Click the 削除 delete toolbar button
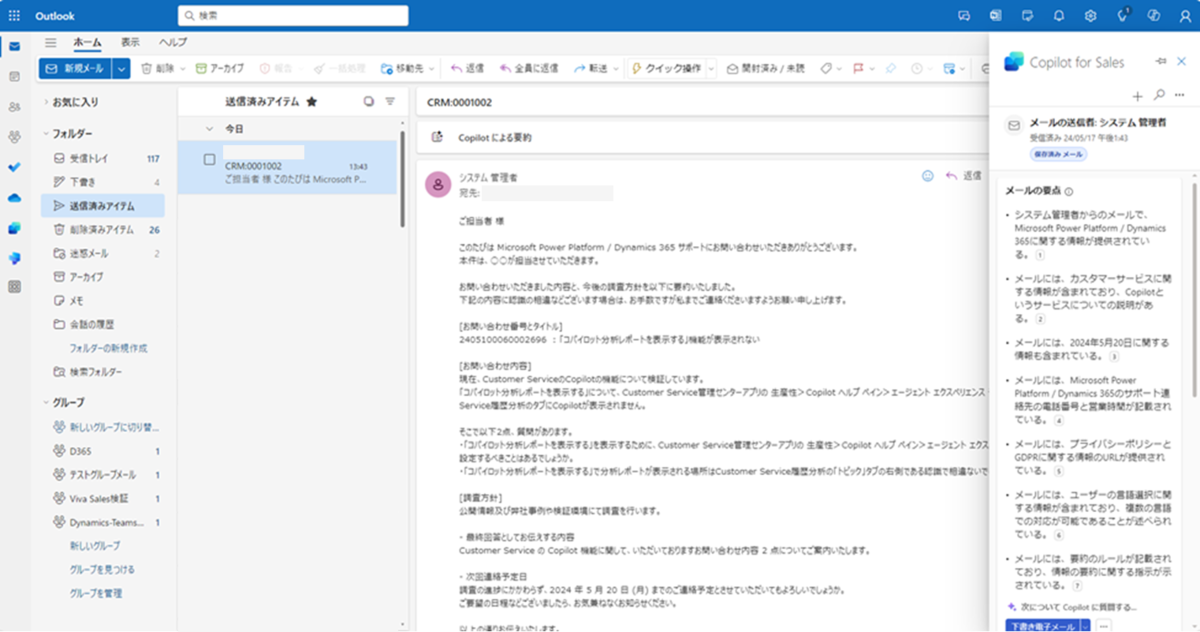 point(160,68)
